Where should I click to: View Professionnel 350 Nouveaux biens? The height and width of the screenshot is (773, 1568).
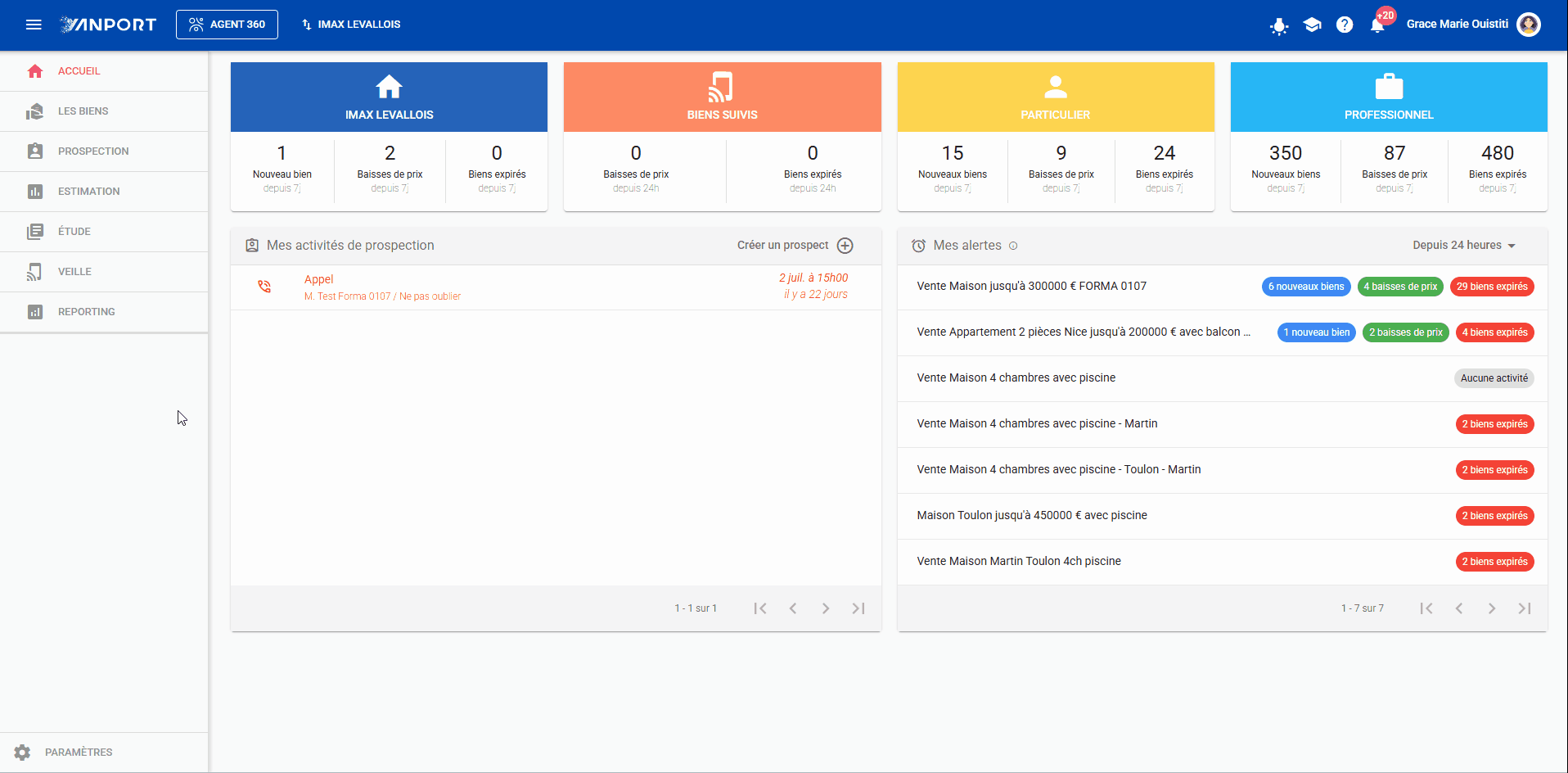coord(1286,170)
